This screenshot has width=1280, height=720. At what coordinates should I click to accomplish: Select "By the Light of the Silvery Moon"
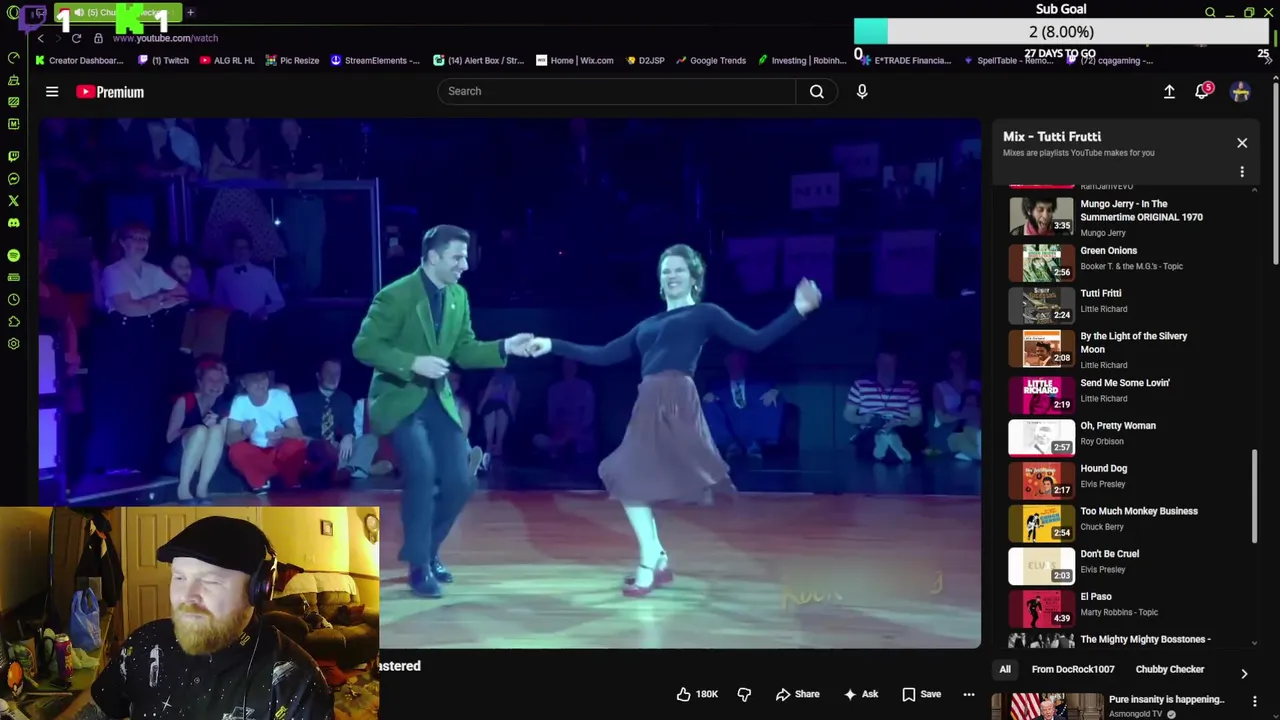(x=1134, y=343)
